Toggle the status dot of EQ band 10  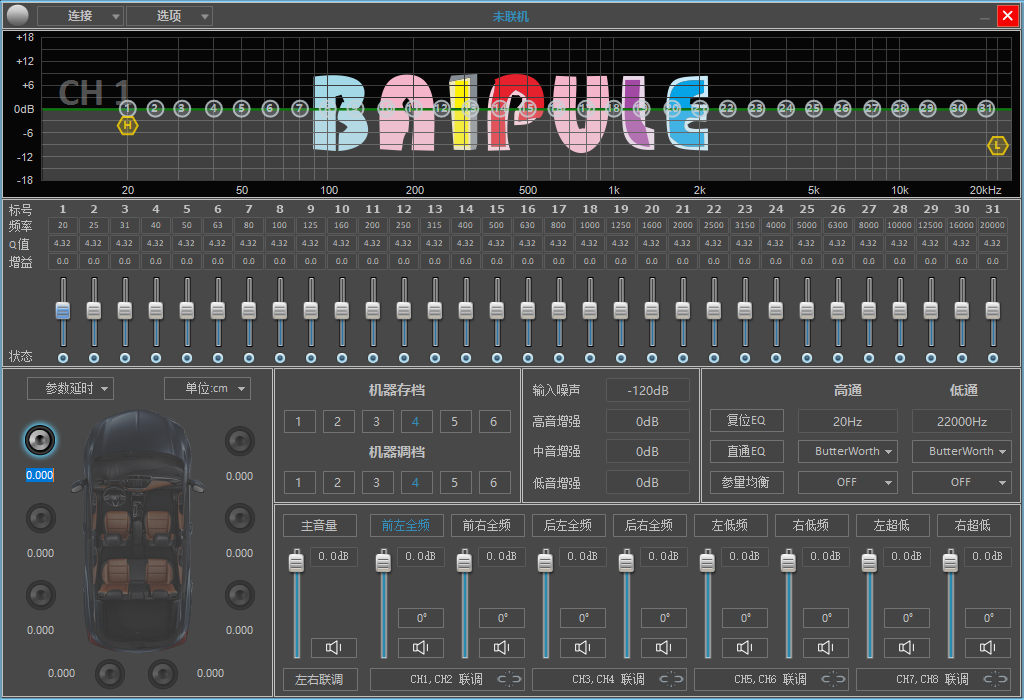pyautogui.click(x=342, y=358)
